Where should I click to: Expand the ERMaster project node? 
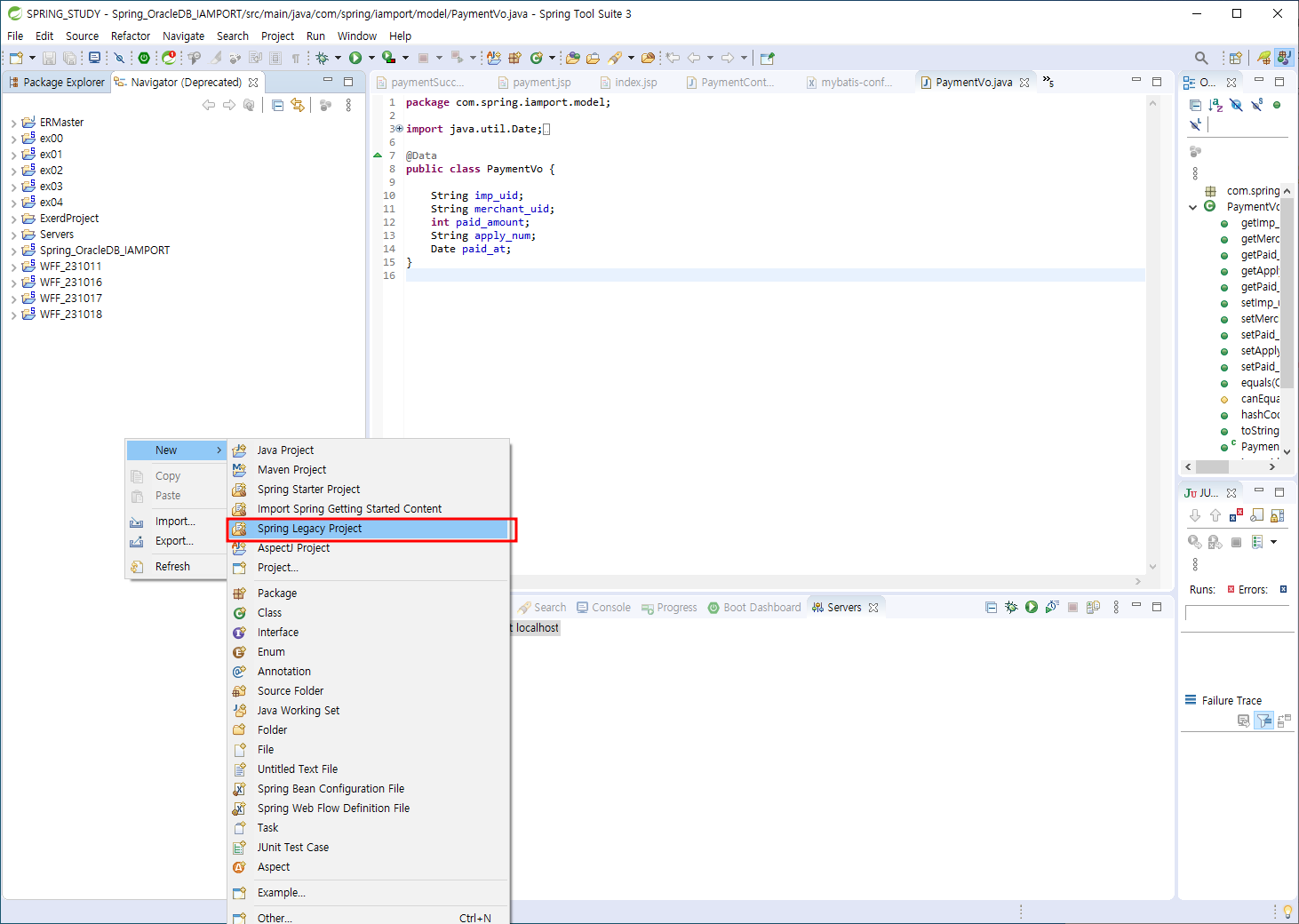[13, 123]
